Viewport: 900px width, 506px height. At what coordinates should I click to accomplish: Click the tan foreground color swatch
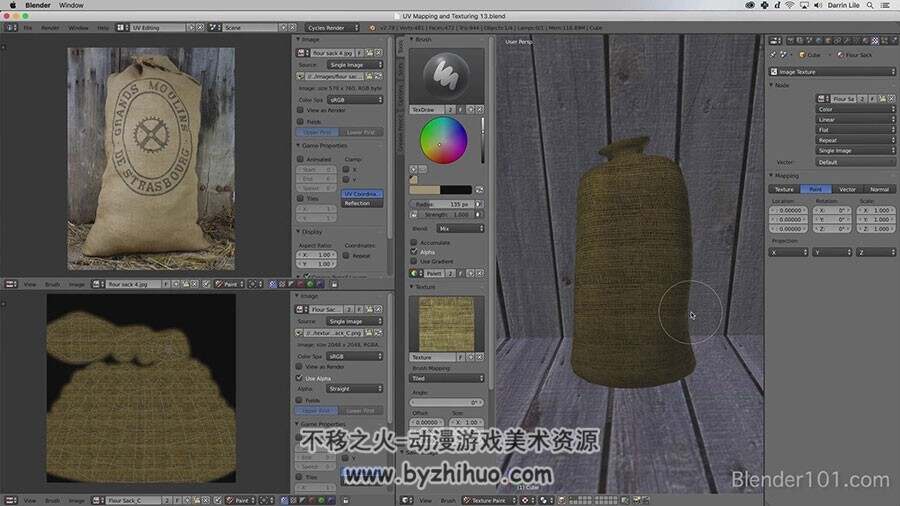[424, 189]
